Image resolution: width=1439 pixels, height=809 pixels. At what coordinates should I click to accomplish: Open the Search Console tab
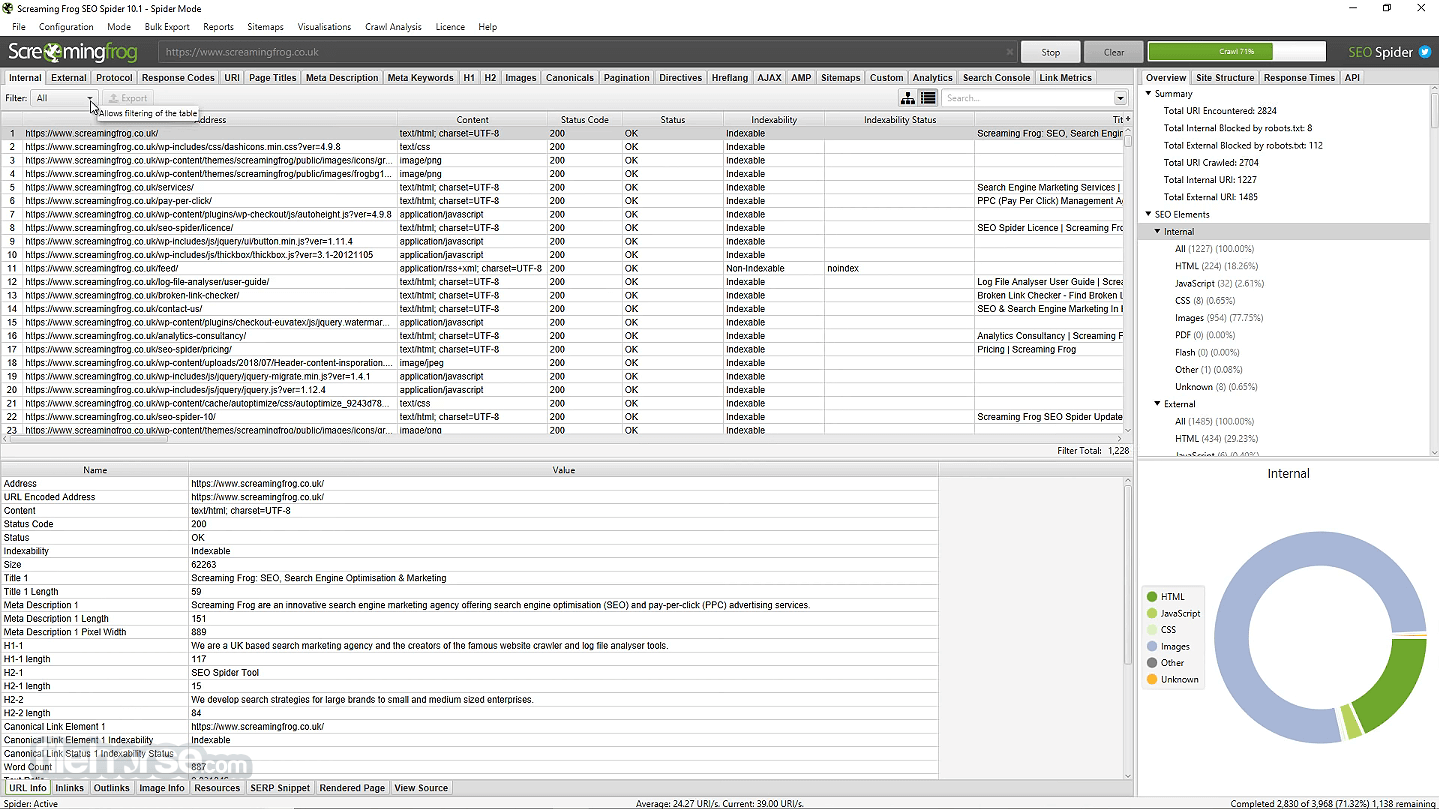(996, 77)
